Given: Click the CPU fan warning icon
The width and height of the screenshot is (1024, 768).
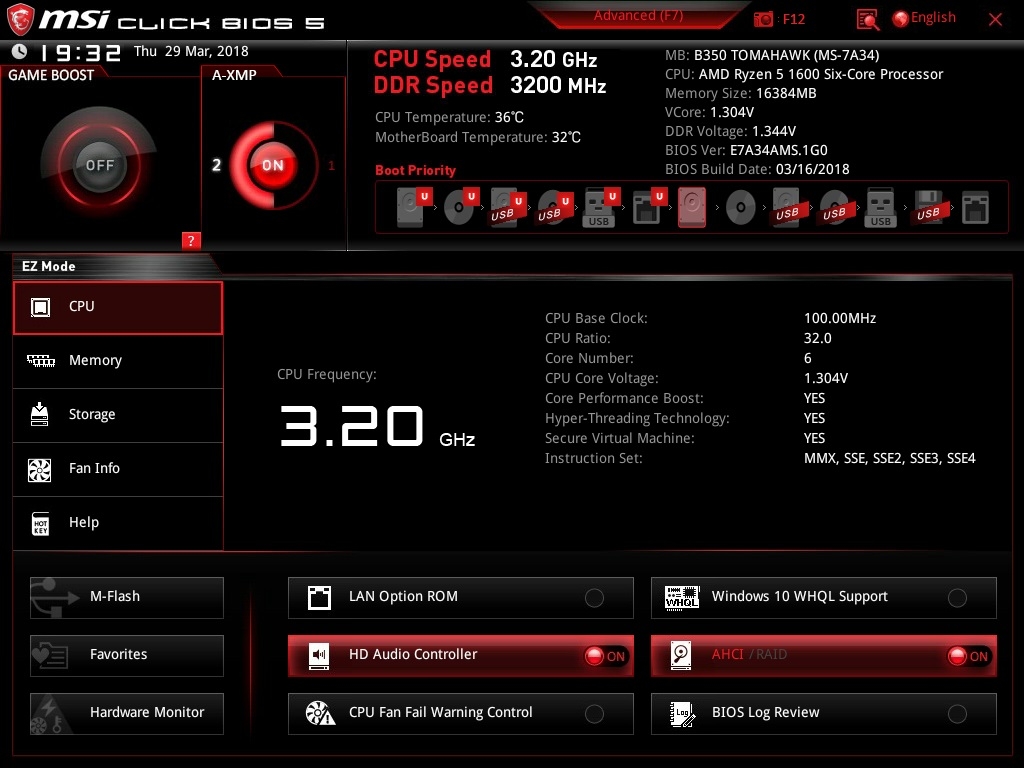Looking at the screenshot, I should tap(320, 713).
